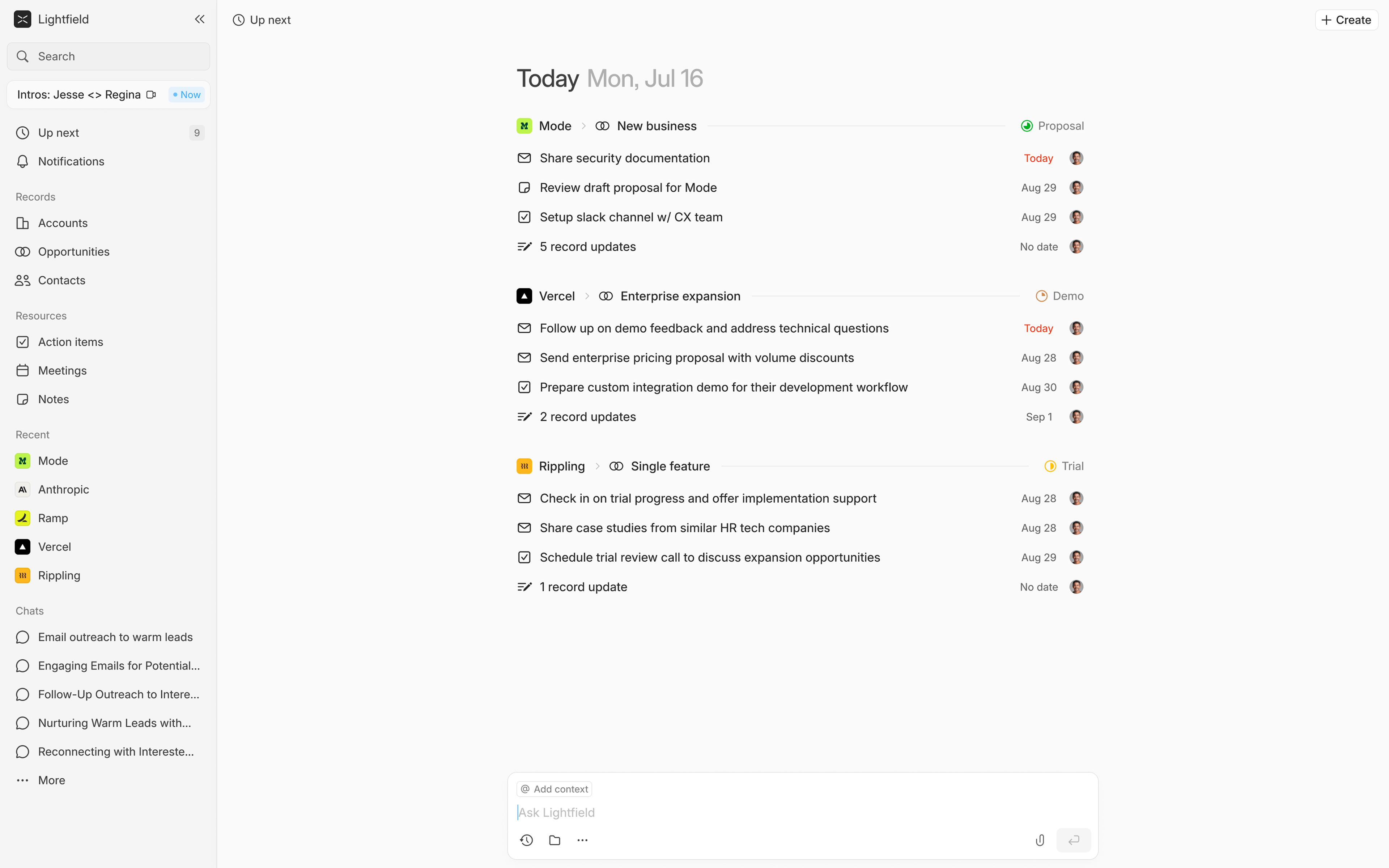
Task: Select Contacts in the sidebar
Action: [x=61, y=280]
